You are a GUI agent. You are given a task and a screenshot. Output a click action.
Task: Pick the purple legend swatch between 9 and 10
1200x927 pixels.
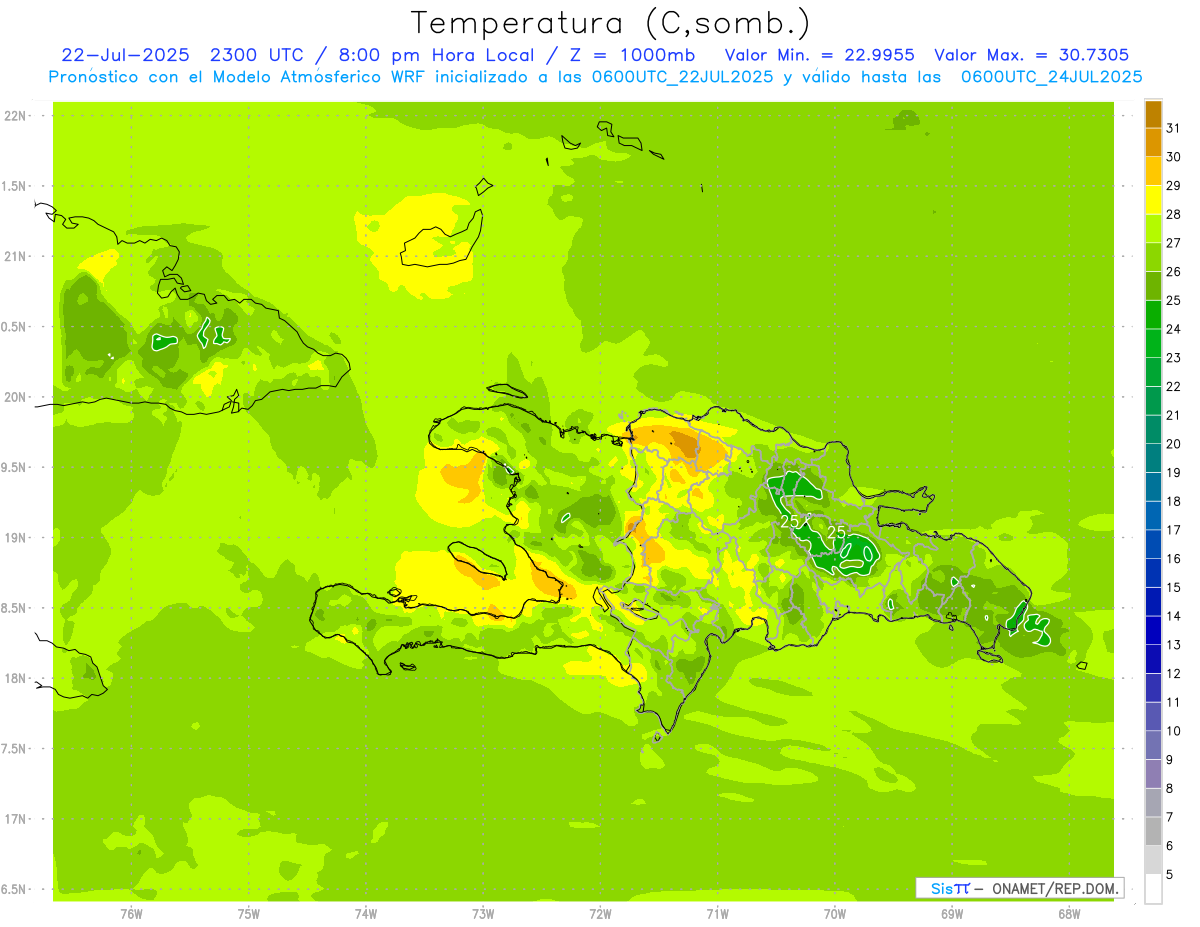1153,745
